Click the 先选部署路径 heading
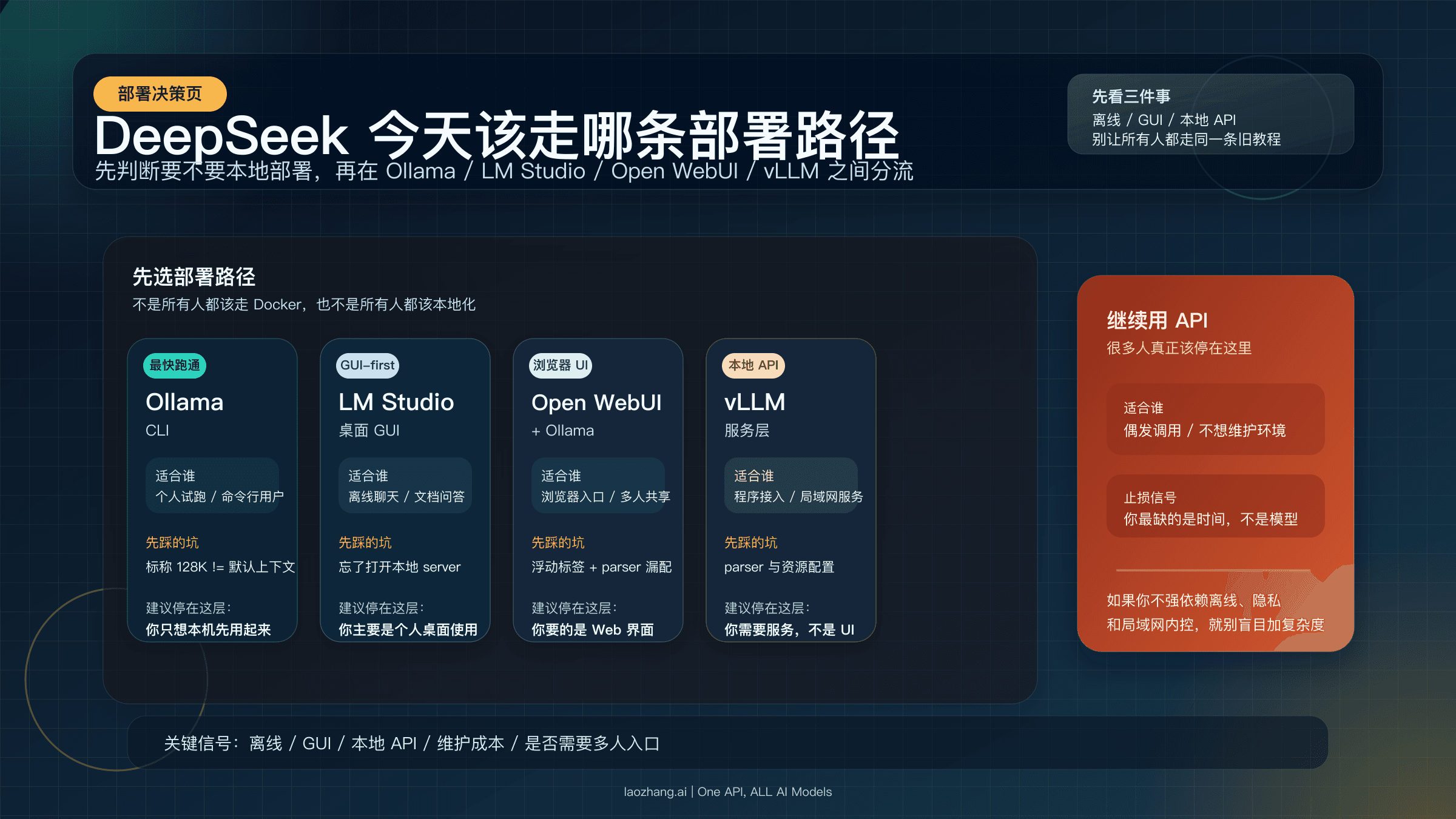Screen dimensions: 1456x819 [x=194, y=278]
